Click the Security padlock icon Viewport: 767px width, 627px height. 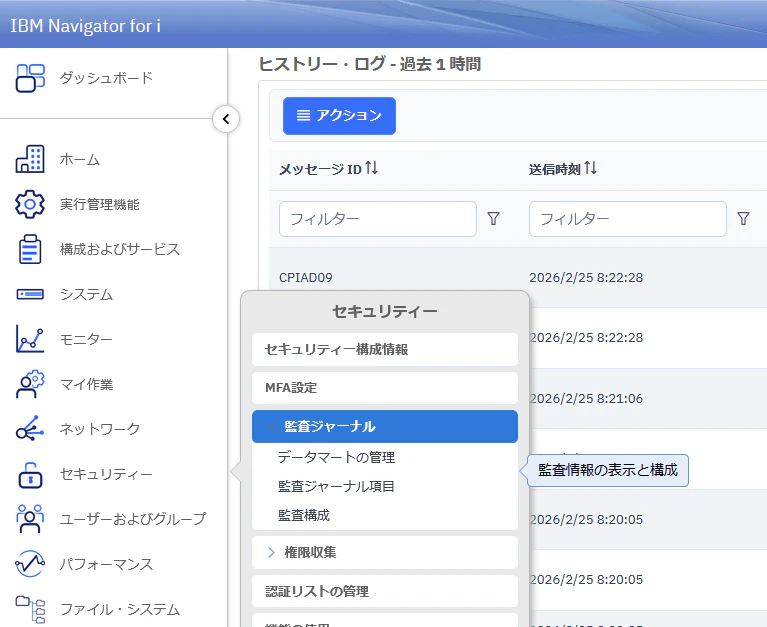pyautogui.click(x=30, y=475)
